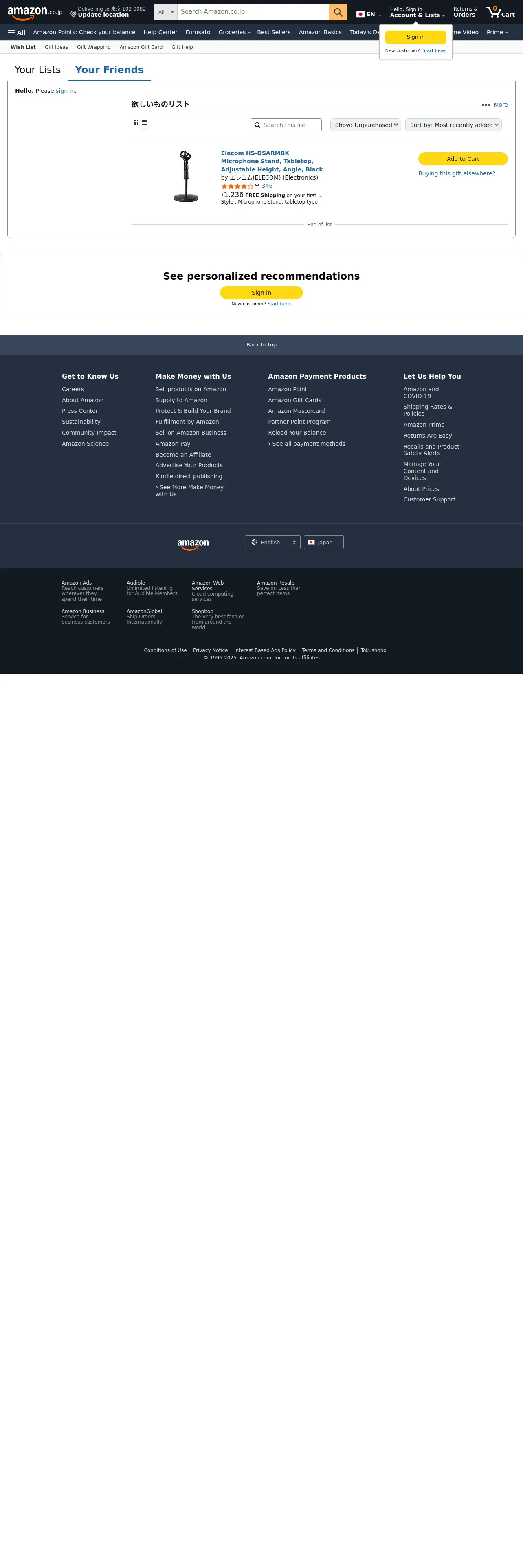Open Wish List subnav item
The image size is (523, 1568).
pyautogui.click(x=23, y=47)
